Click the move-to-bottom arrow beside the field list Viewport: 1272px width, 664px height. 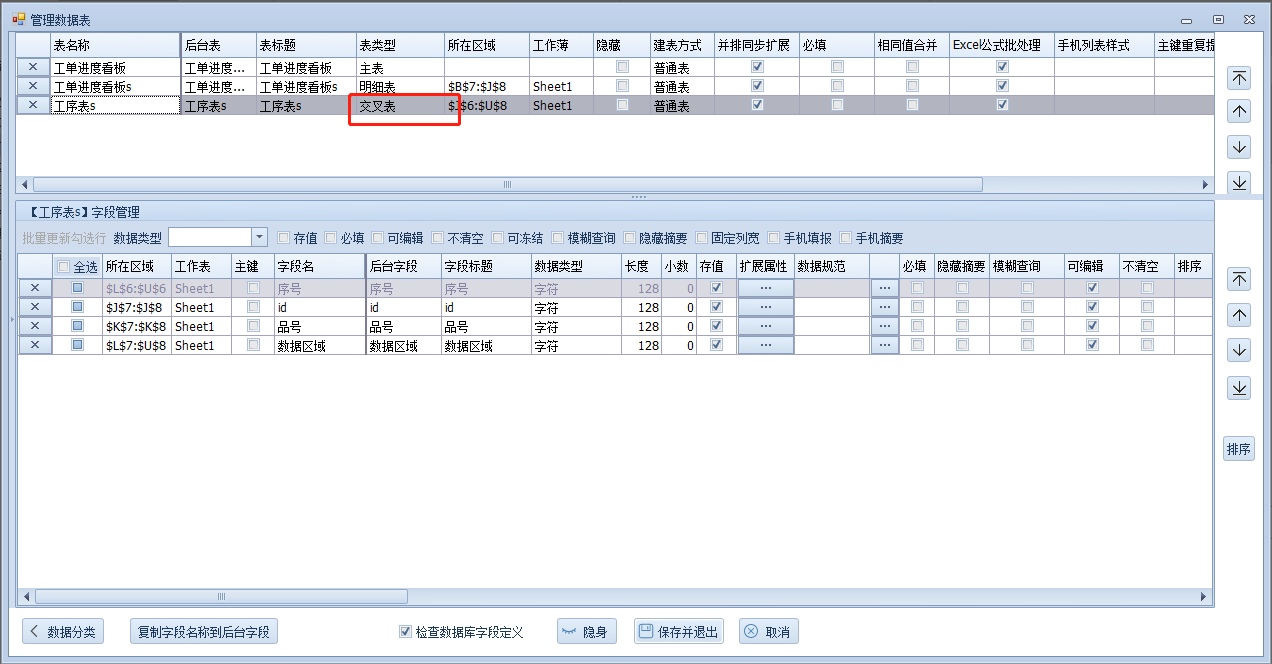tap(1239, 387)
